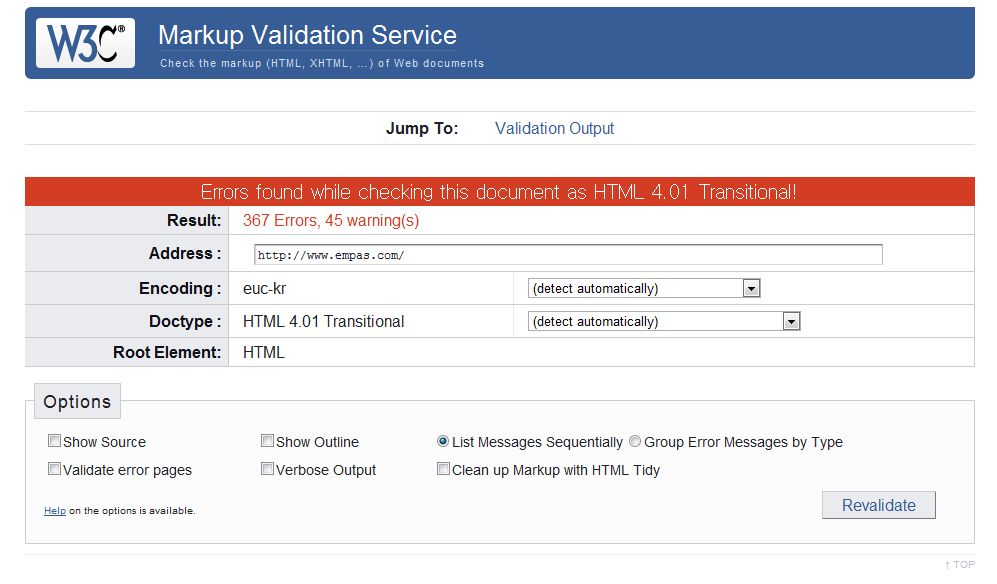Click the '367 Errors, 45 warning(s)' result text
The width and height of the screenshot is (997, 584).
coord(331,221)
